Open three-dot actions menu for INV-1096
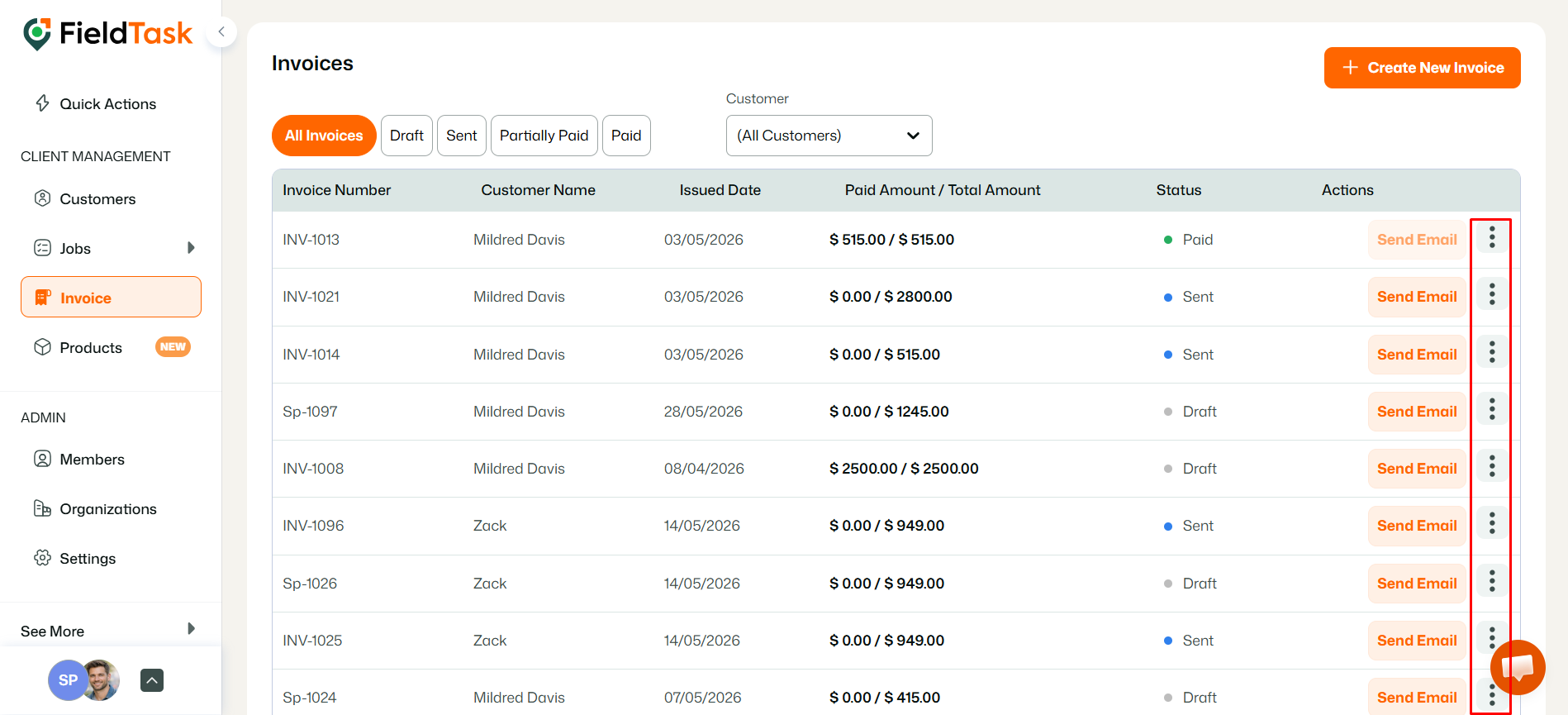The width and height of the screenshot is (1568, 715). (1492, 524)
